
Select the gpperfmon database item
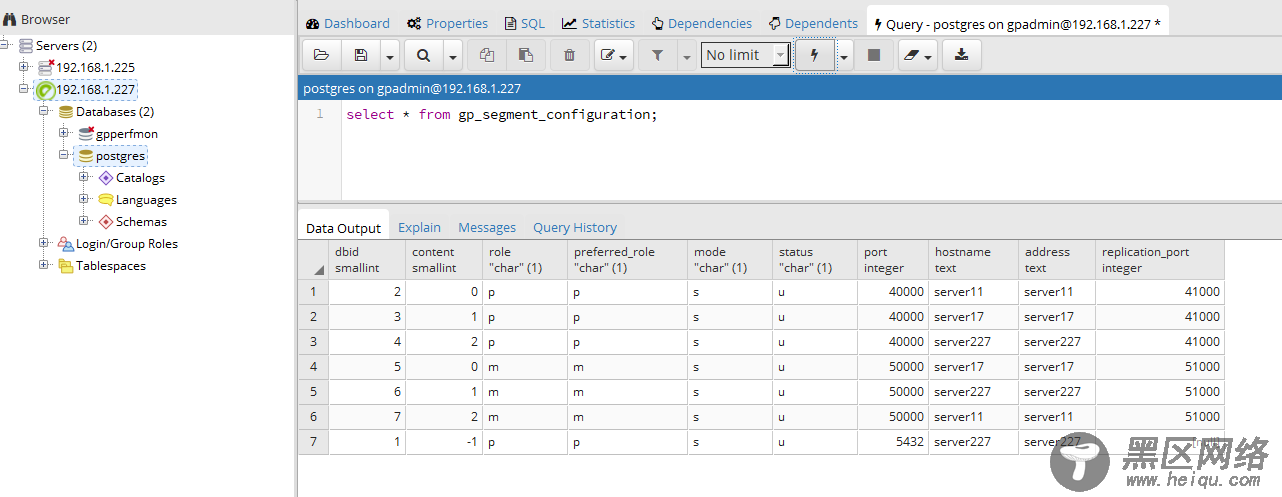point(127,133)
